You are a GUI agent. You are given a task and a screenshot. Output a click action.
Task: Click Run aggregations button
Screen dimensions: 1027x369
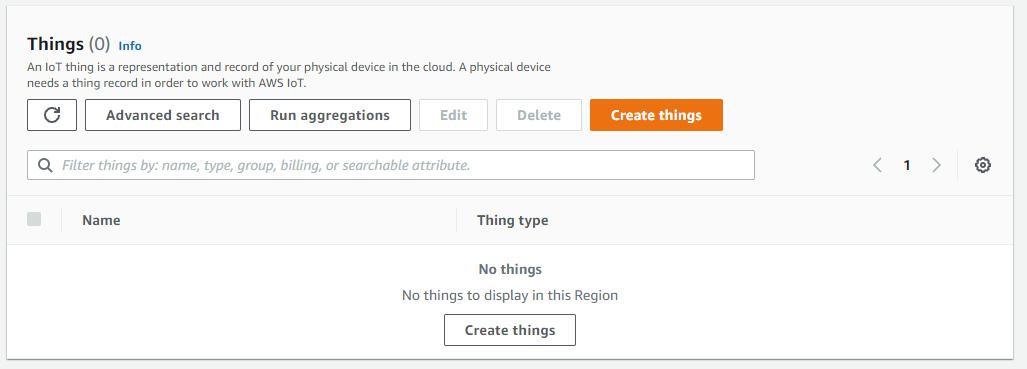click(329, 115)
